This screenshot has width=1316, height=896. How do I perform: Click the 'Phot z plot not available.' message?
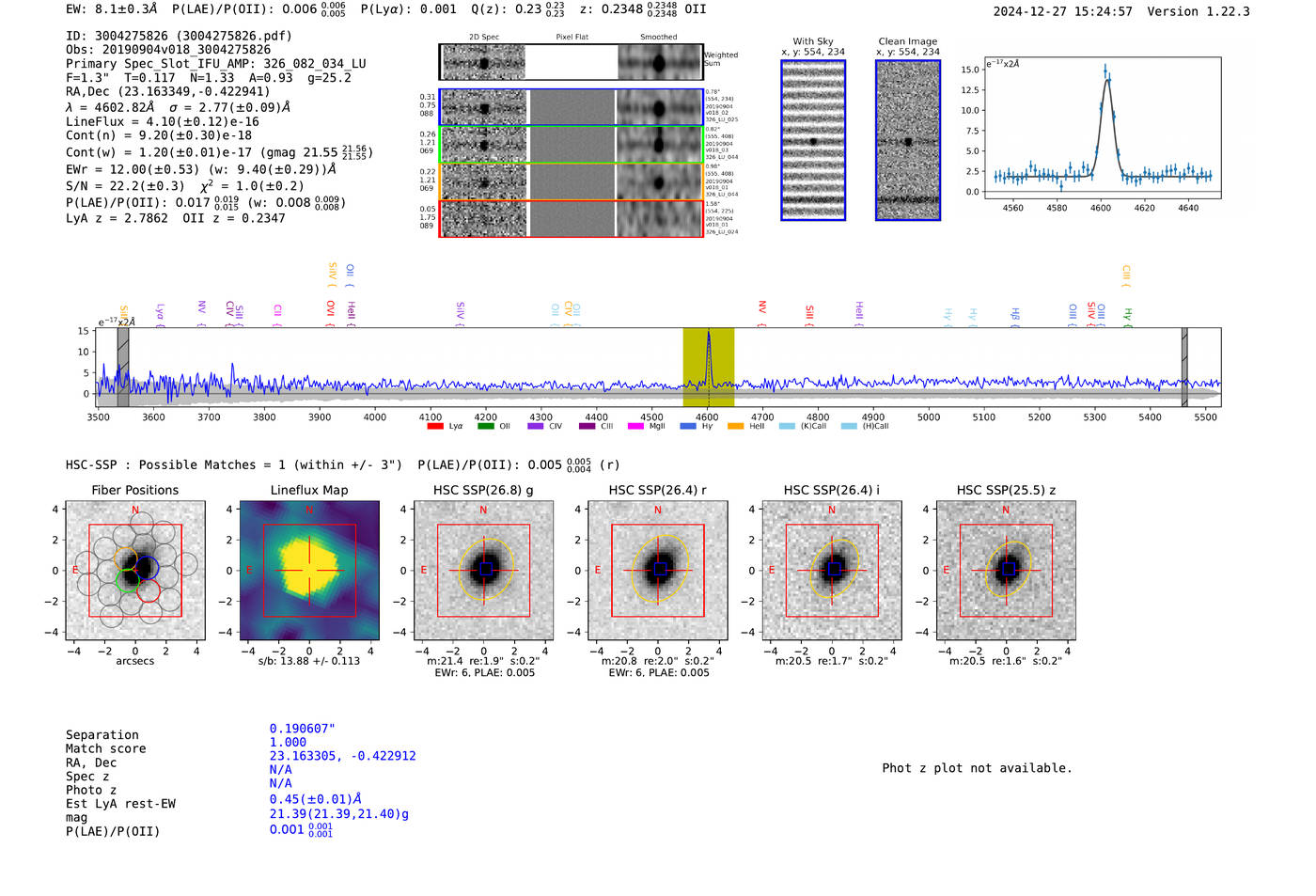pyautogui.click(x=977, y=768)
